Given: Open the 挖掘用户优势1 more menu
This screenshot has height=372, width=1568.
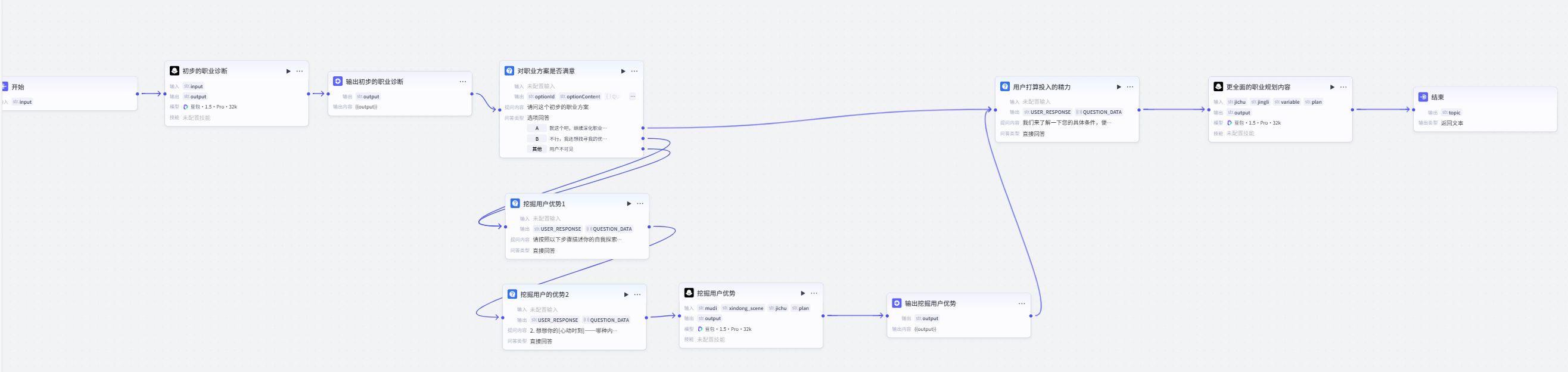Looking at the screenshot, I should click(x=640, y=204).
